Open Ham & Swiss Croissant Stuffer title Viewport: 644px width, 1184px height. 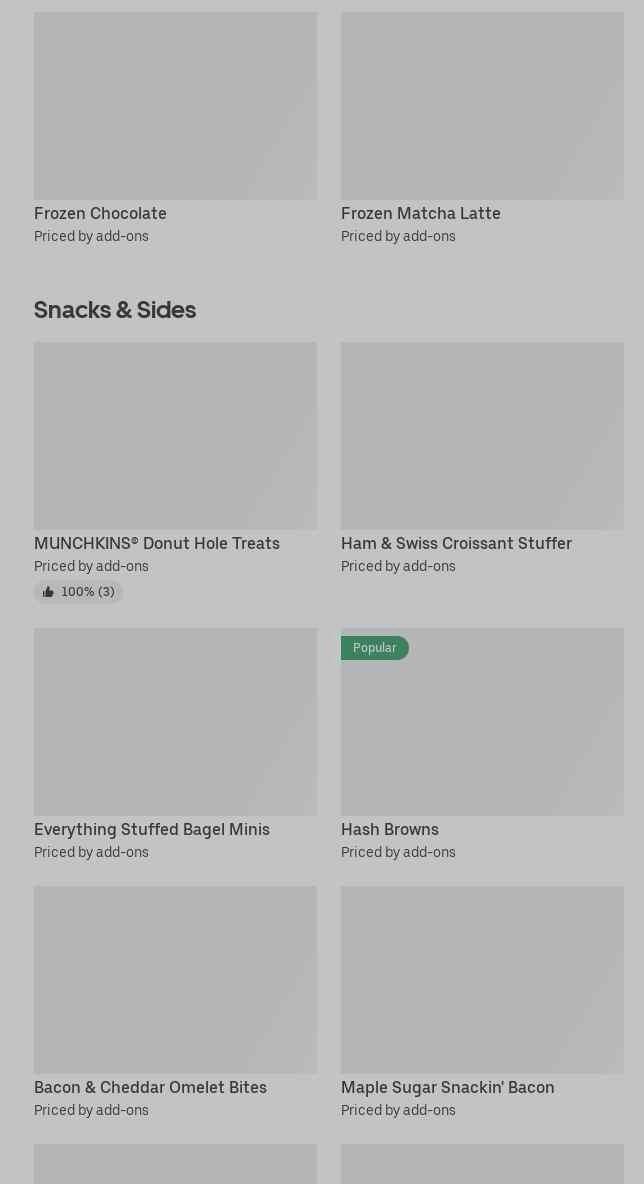(x=456, y=543)
